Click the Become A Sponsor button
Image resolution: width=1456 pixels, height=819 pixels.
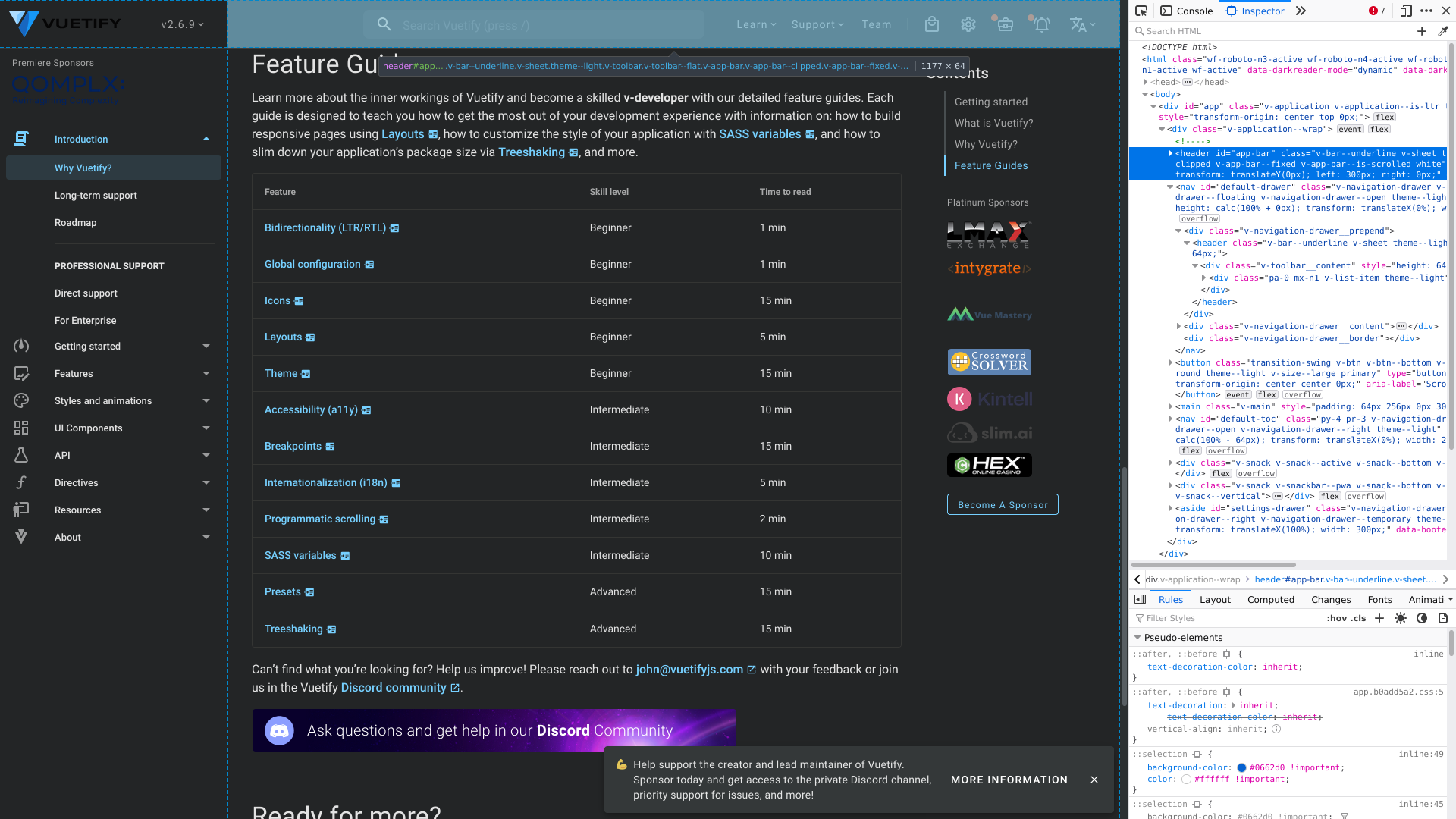pyautogui.click(x=1002, y=504)
